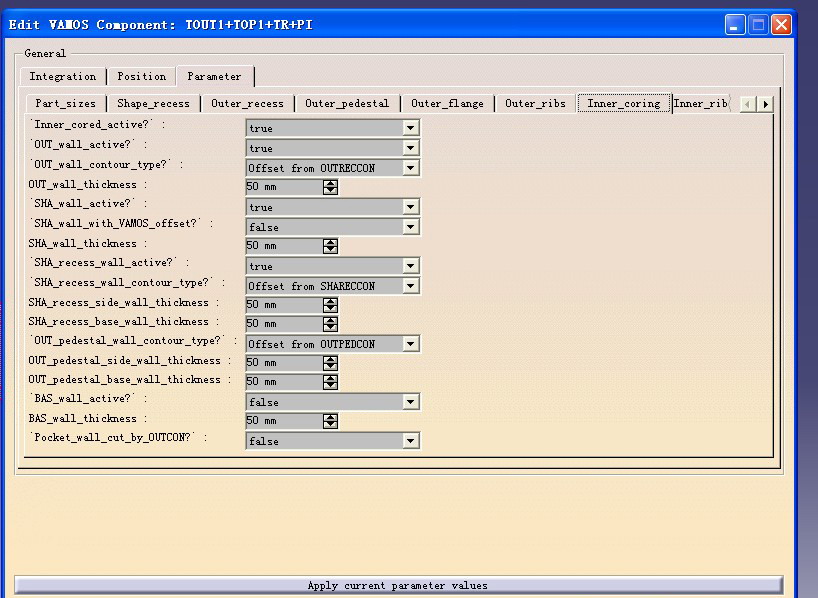Click the SHA_recess_side_wall_thickness field

(x=284, y=305)
